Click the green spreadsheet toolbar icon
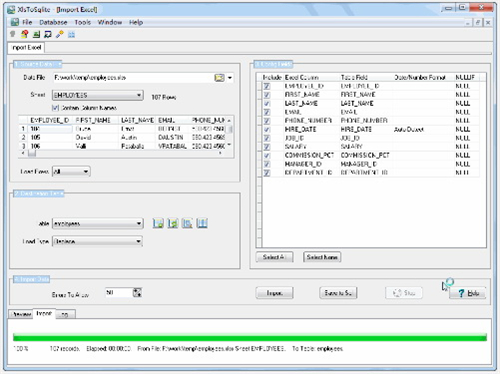This screenshot has width=500, height=374. click(x=36, y=34)
